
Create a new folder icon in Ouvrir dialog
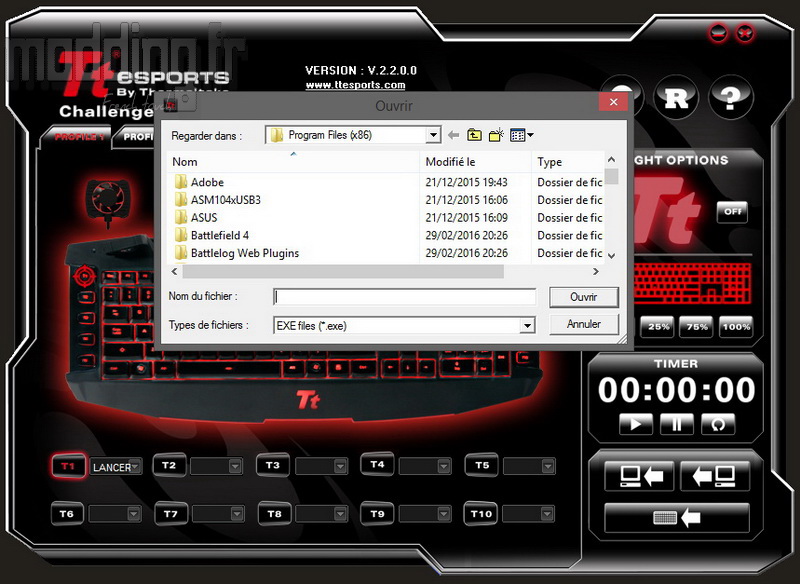point(496,135)
